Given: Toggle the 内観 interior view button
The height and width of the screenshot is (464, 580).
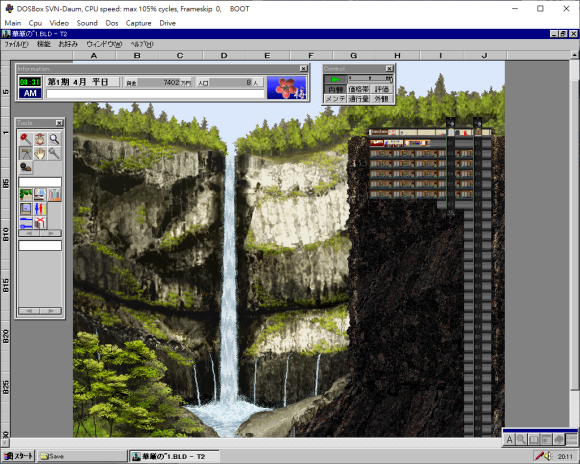Looking at the screenshot, I should pyautogui.click(x=335, y=89).
